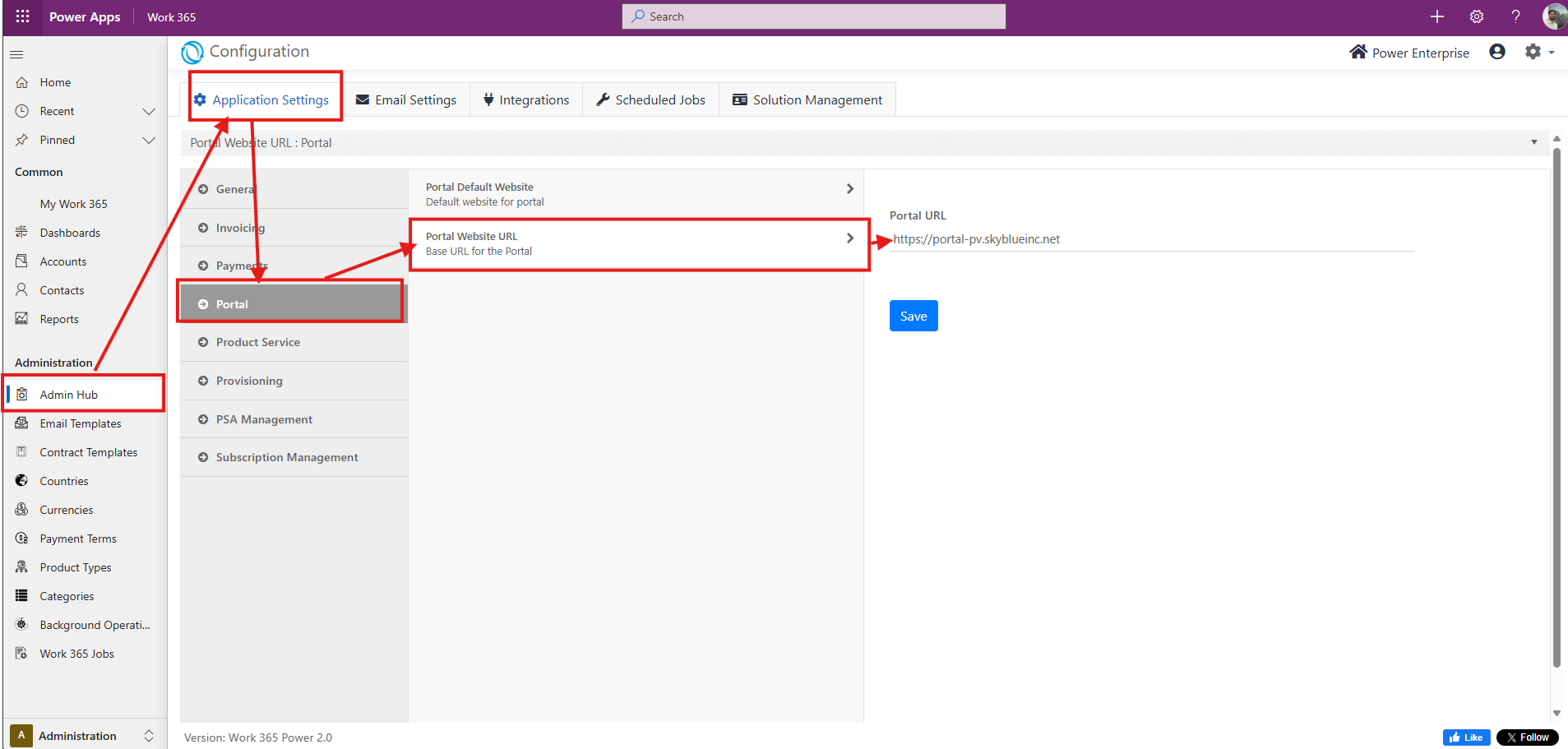Switch to Email Settings tab
Image resolution: width=1568 pixels, height=749 pixels.
coord(406,99)
